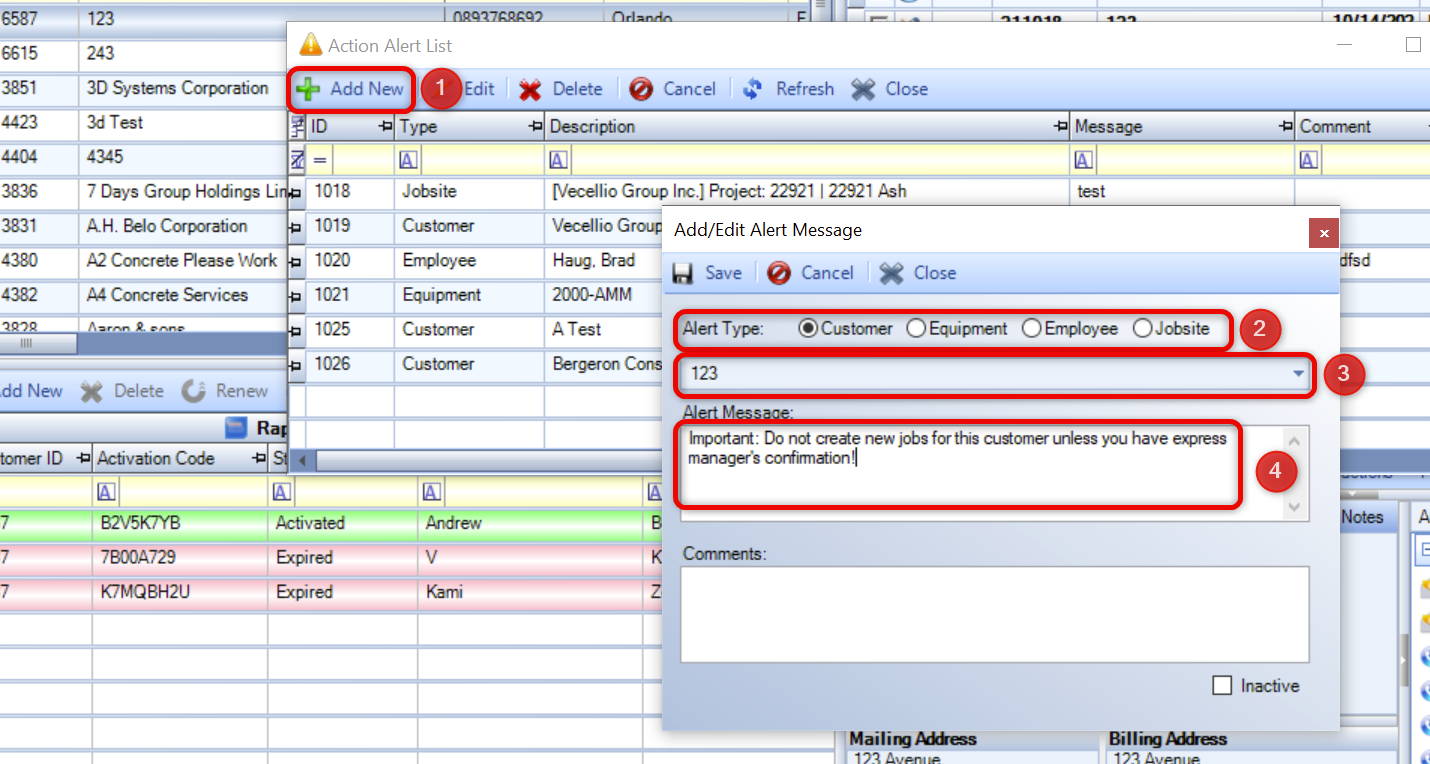Open filter operator icon under Comment column

[x=1309, y=160]
